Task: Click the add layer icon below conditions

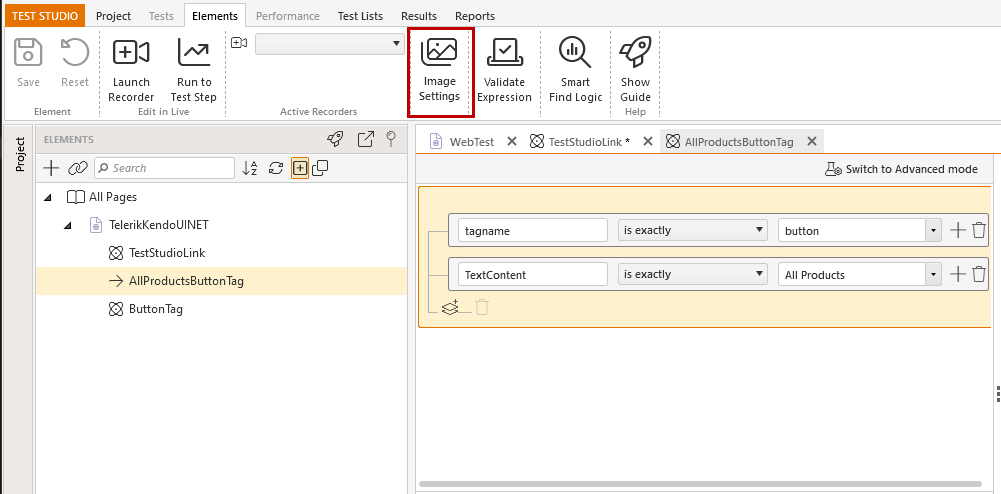Action: pos(450,308)
